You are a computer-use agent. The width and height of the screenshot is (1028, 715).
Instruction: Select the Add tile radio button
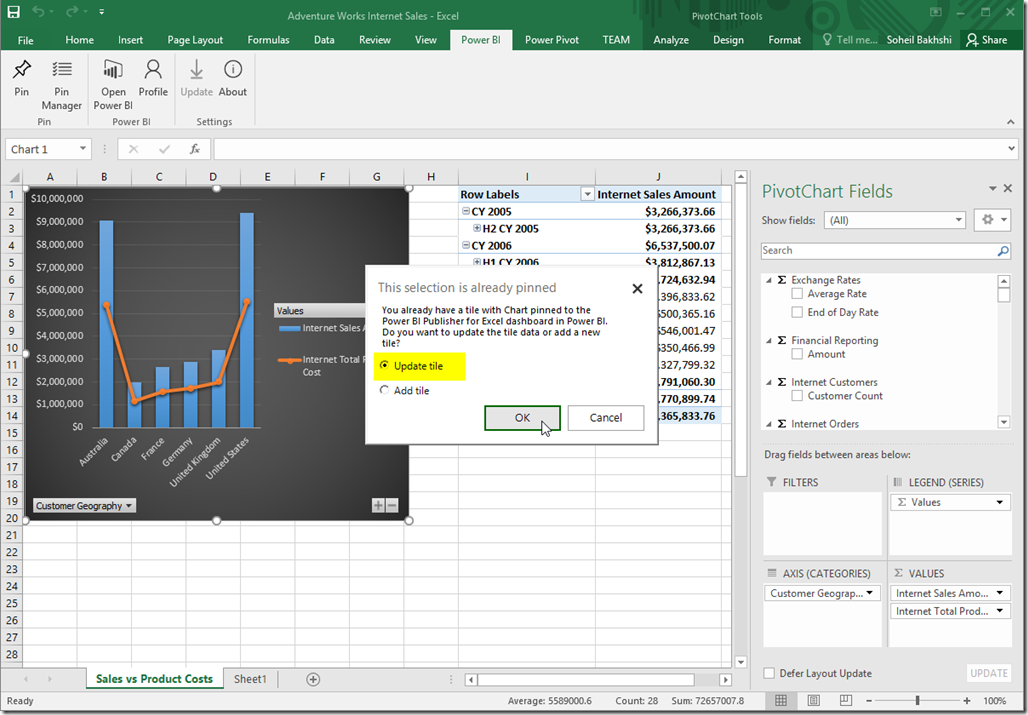click(384, 390)
